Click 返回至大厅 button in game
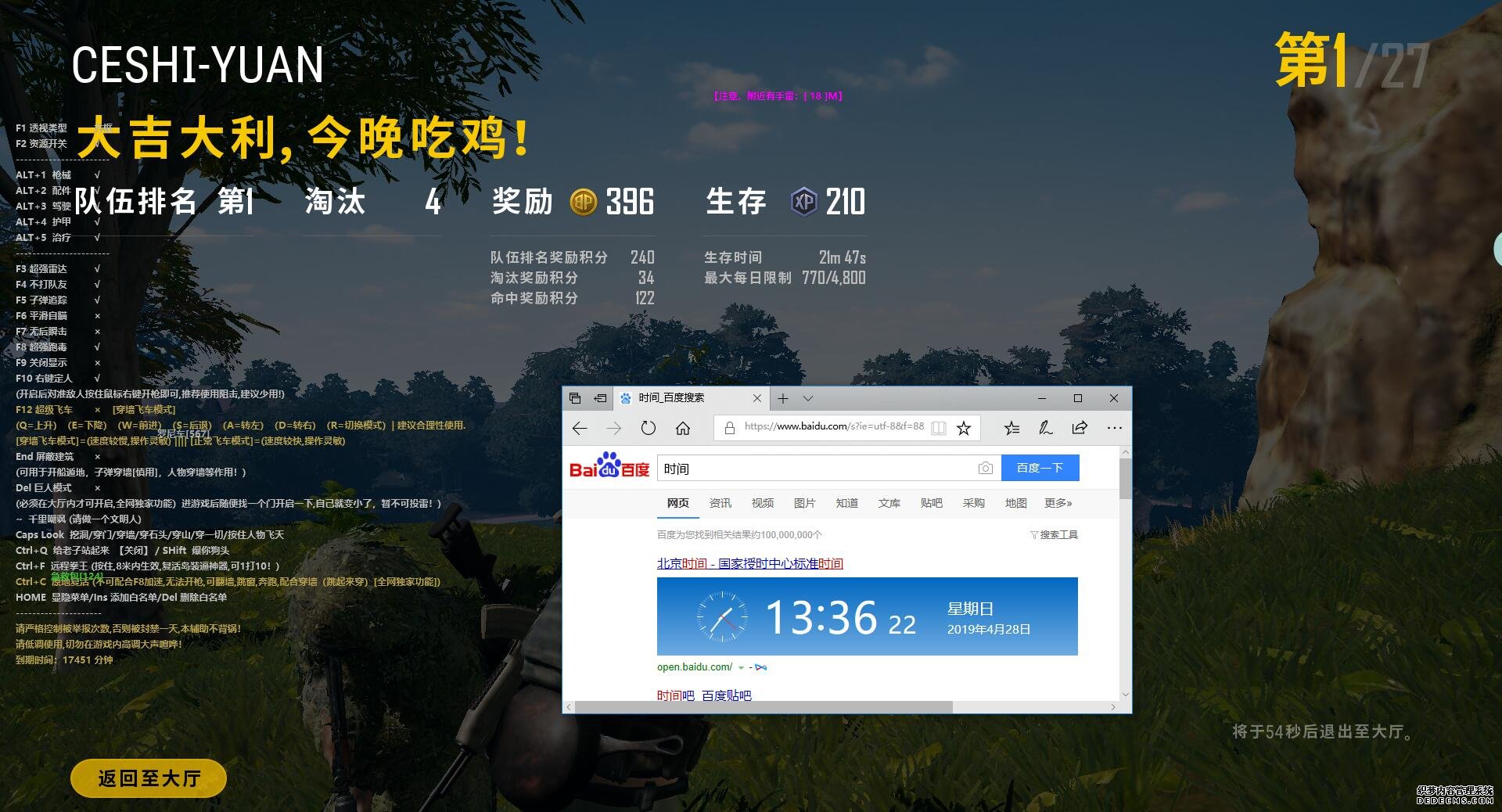The height and width of the screenshot is (812, 1502). click(x=149, y=778)
